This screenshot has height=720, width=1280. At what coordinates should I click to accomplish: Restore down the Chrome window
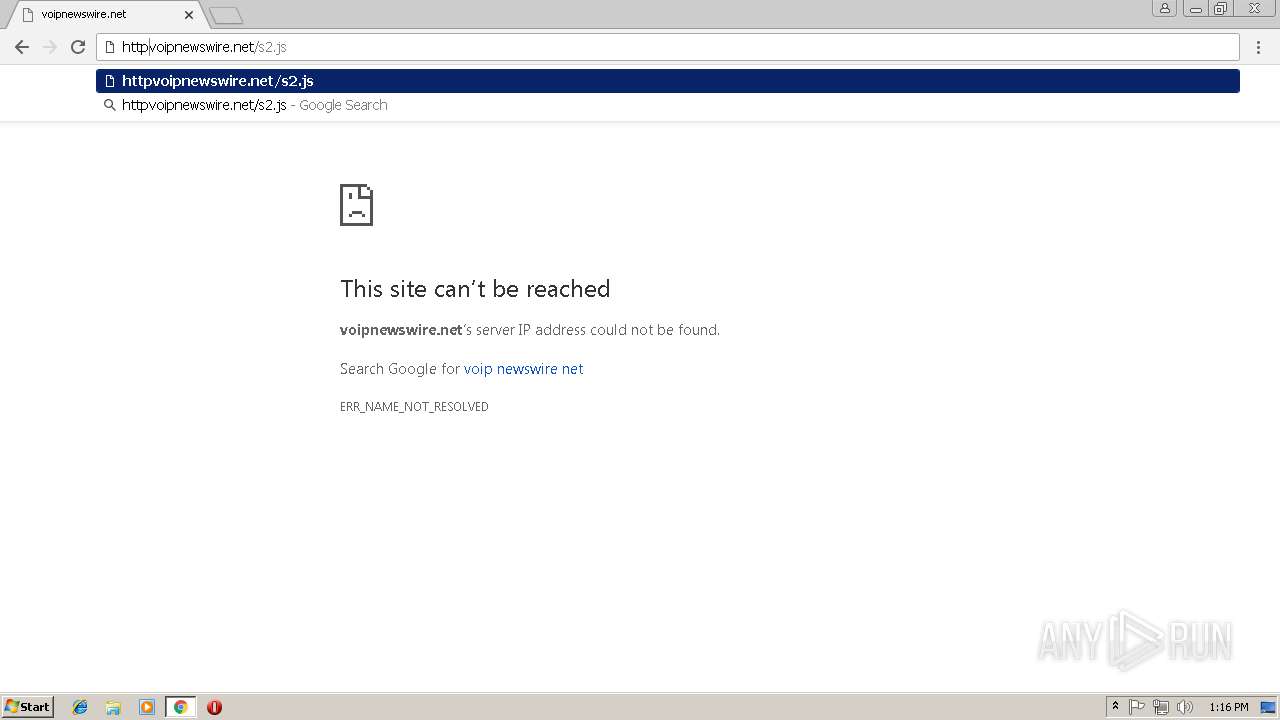[x=1220, y=8]
